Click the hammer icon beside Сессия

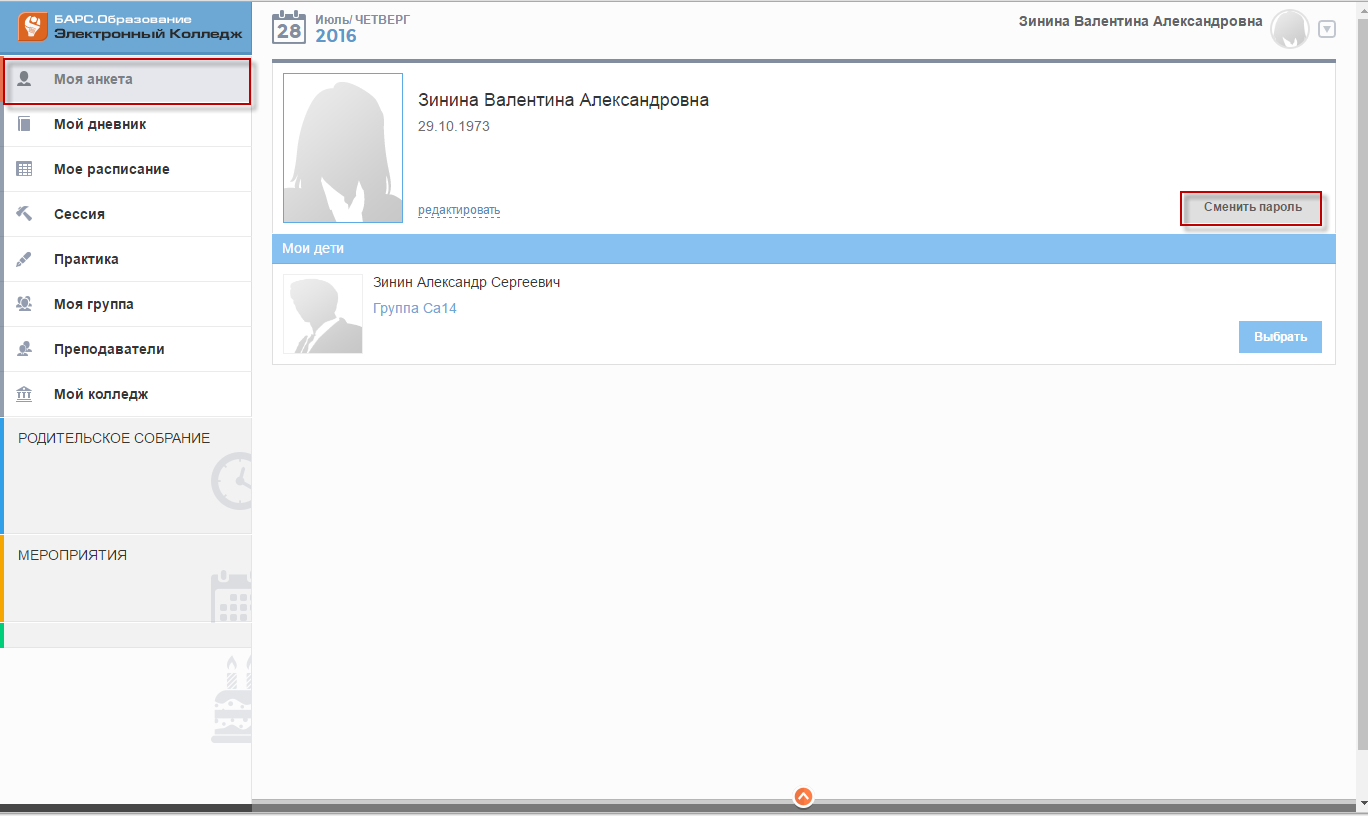click(x=25, y=214)
